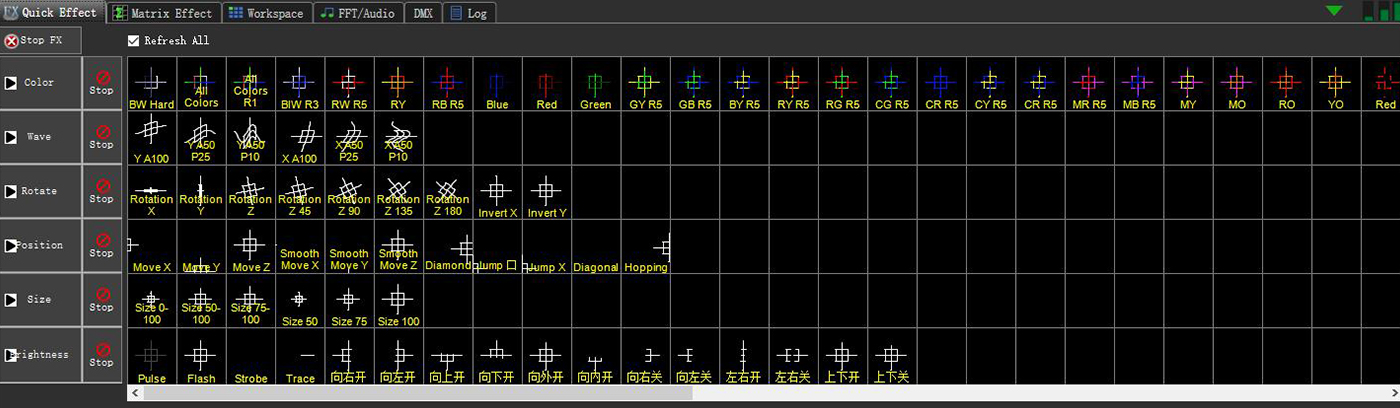Screen dimensions: 1400x408
Task: Select the X A100 wave effect
Action: pyautogui.click(x=300, y=138)
